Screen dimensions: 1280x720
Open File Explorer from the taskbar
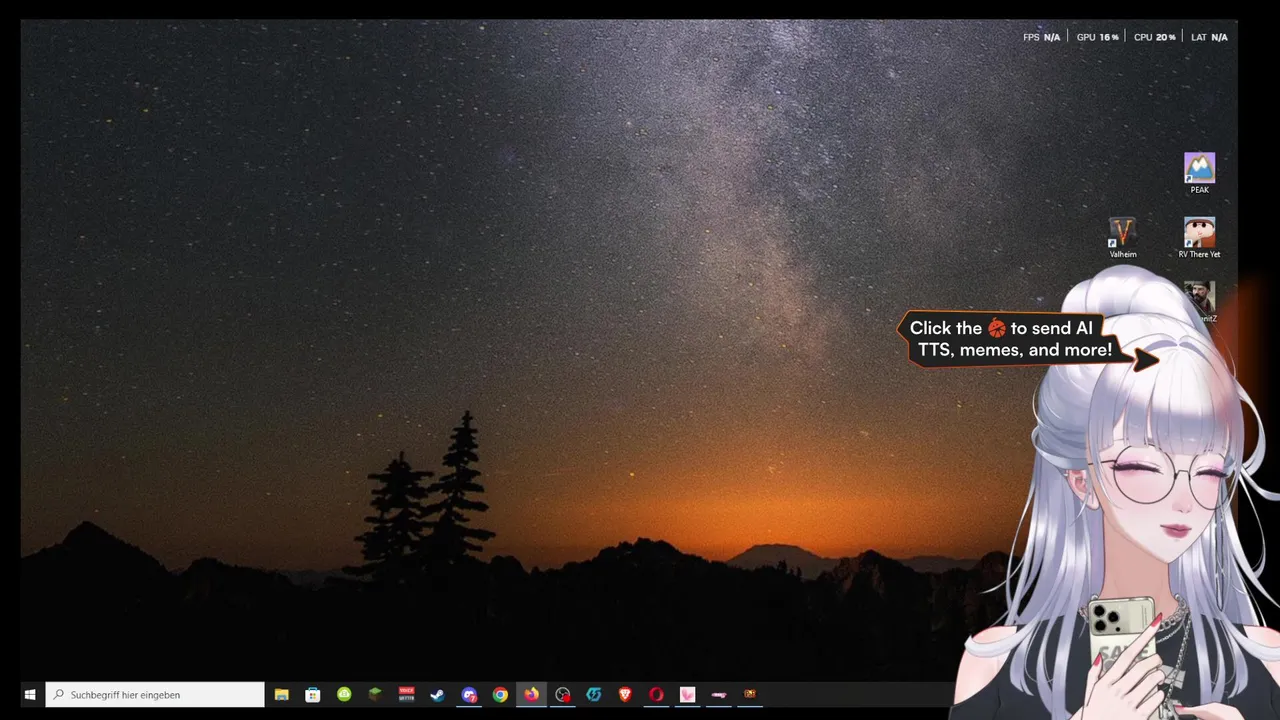282,694
